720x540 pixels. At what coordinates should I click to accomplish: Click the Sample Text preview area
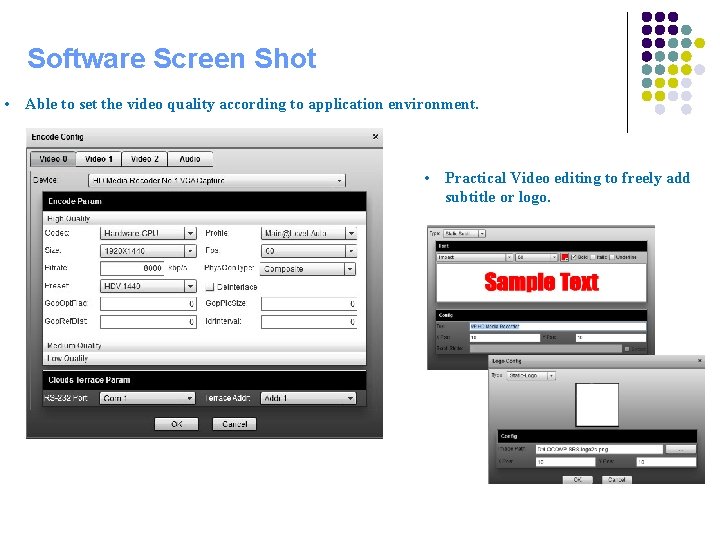pyautogui.click(x=541, y=282)
